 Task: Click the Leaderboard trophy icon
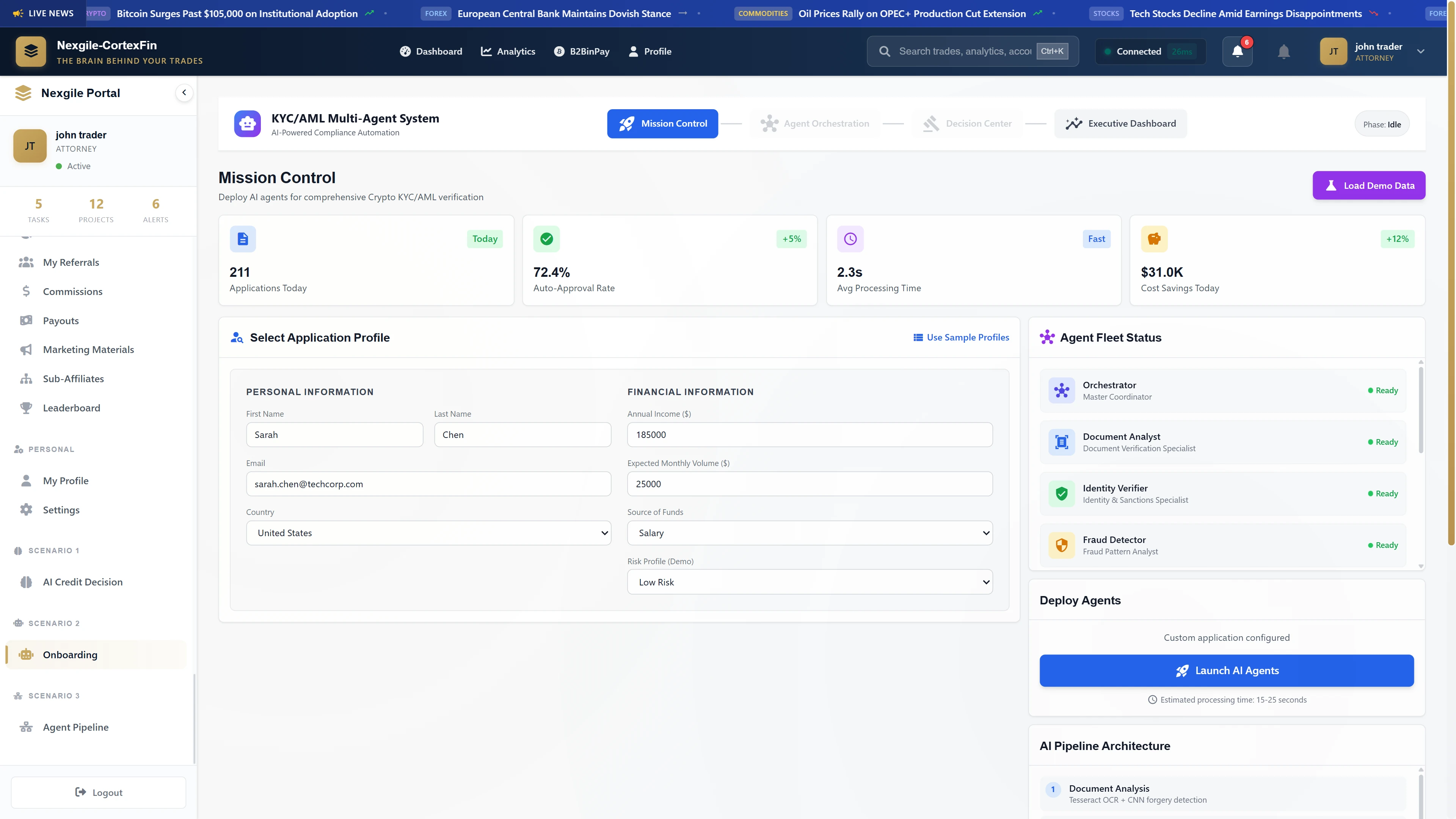(x=26, y=408)
